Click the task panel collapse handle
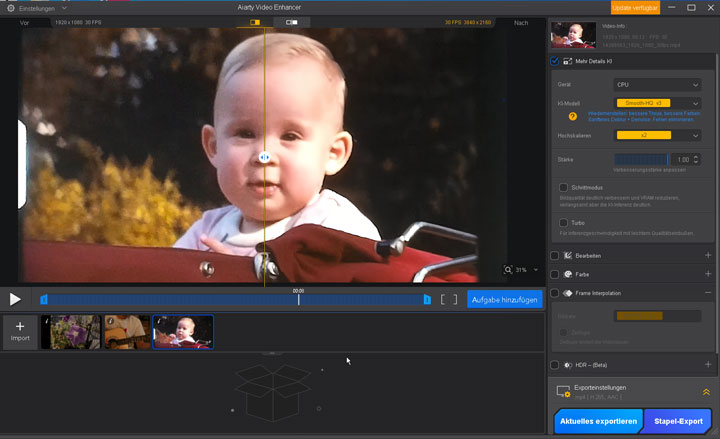The height and width of the screenshot is (439, 720). (x=272, y=353)
